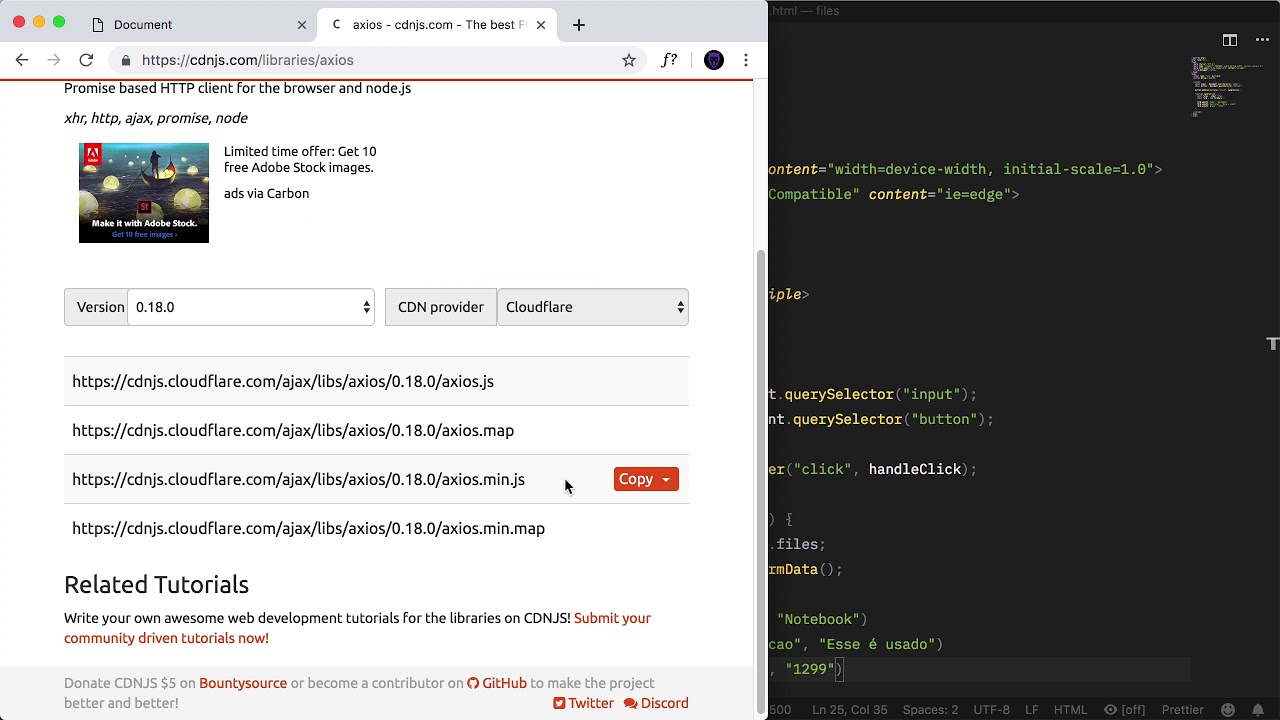
Task: Open the f? browser extension
Action: 670,60
